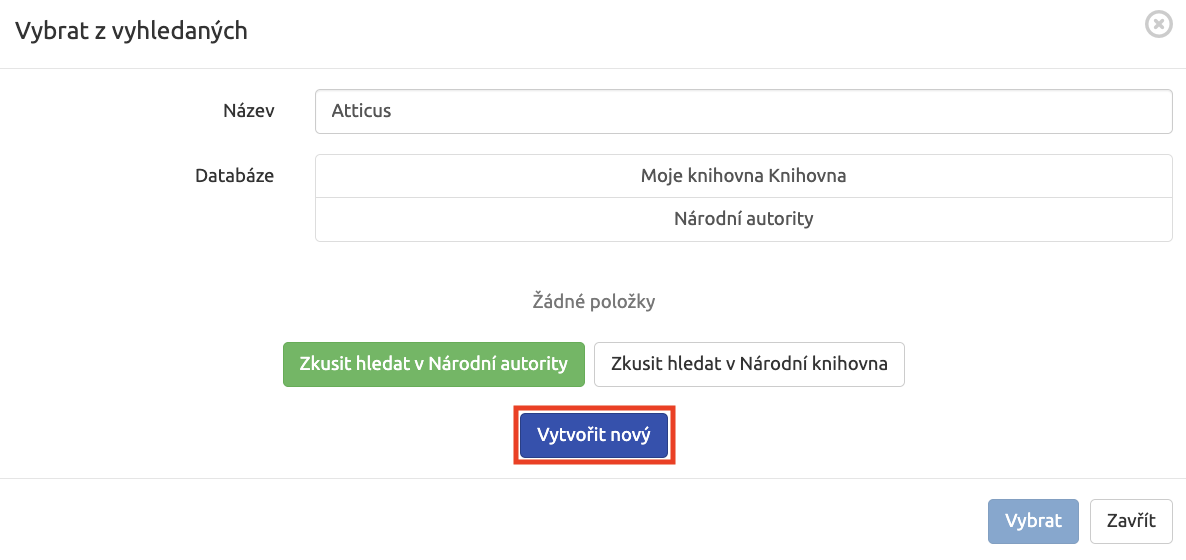
Task: Click the Žádné položky message
Action: pyautogui.click(x=593, y=303)
